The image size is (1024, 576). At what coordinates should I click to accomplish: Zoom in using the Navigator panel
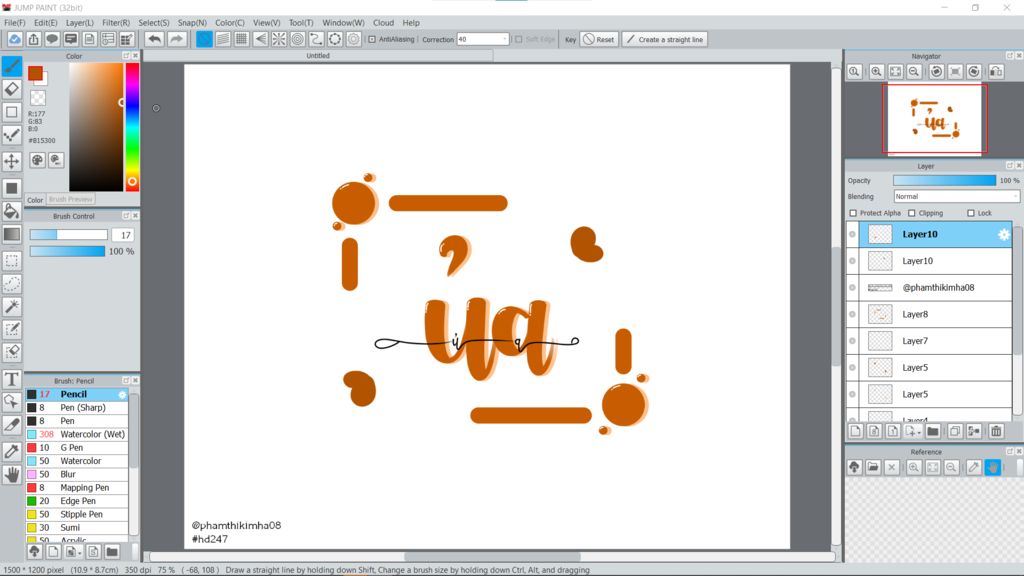[x=876, y=72]
